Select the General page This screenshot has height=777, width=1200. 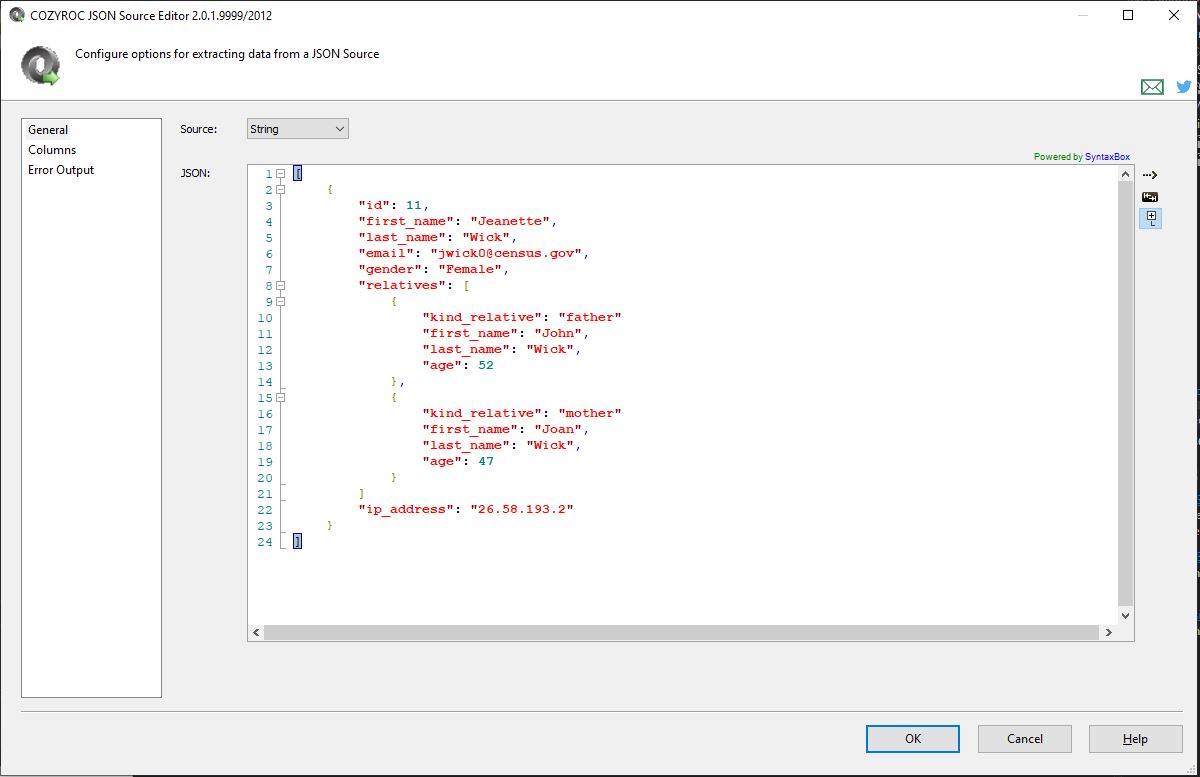point(48,130)
